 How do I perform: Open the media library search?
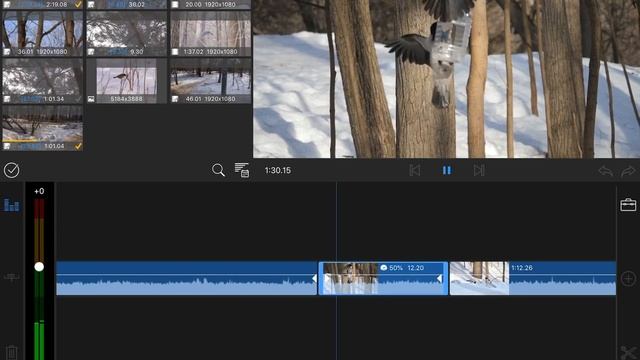pyautogui.click(x=218, y=170)
